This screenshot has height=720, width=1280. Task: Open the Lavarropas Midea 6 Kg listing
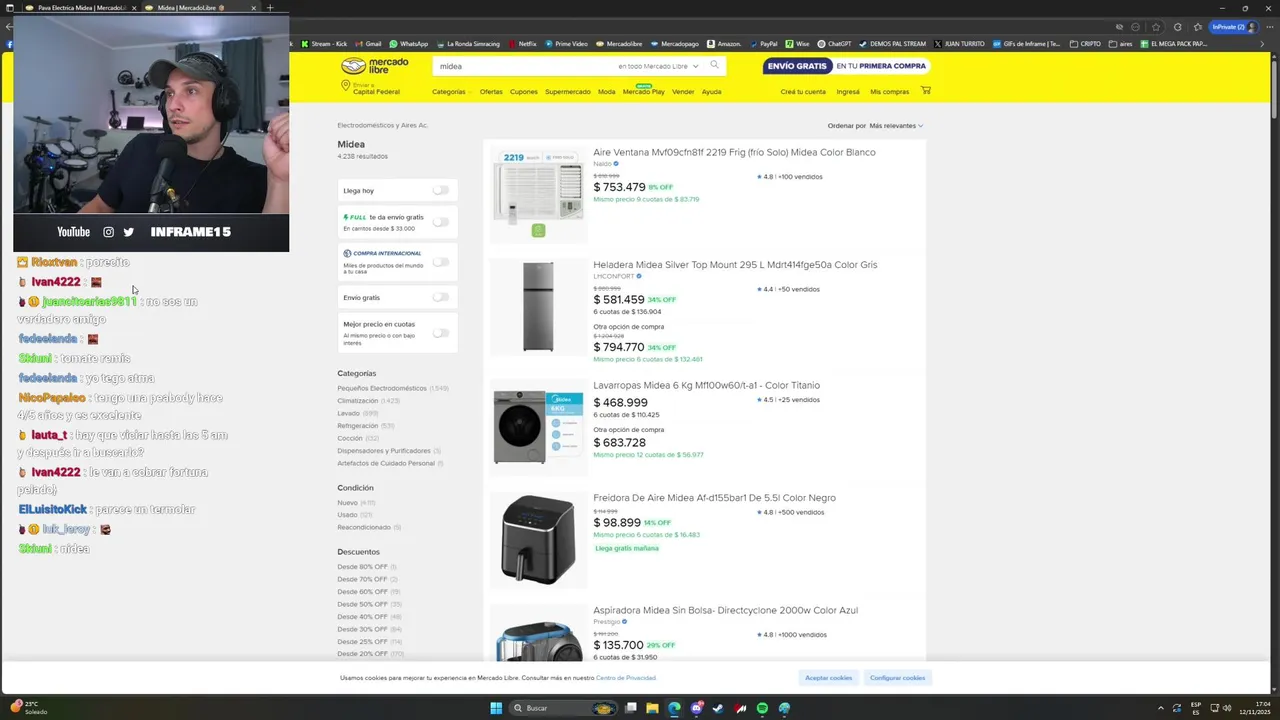pyautogui.click(x=706, y=385)
